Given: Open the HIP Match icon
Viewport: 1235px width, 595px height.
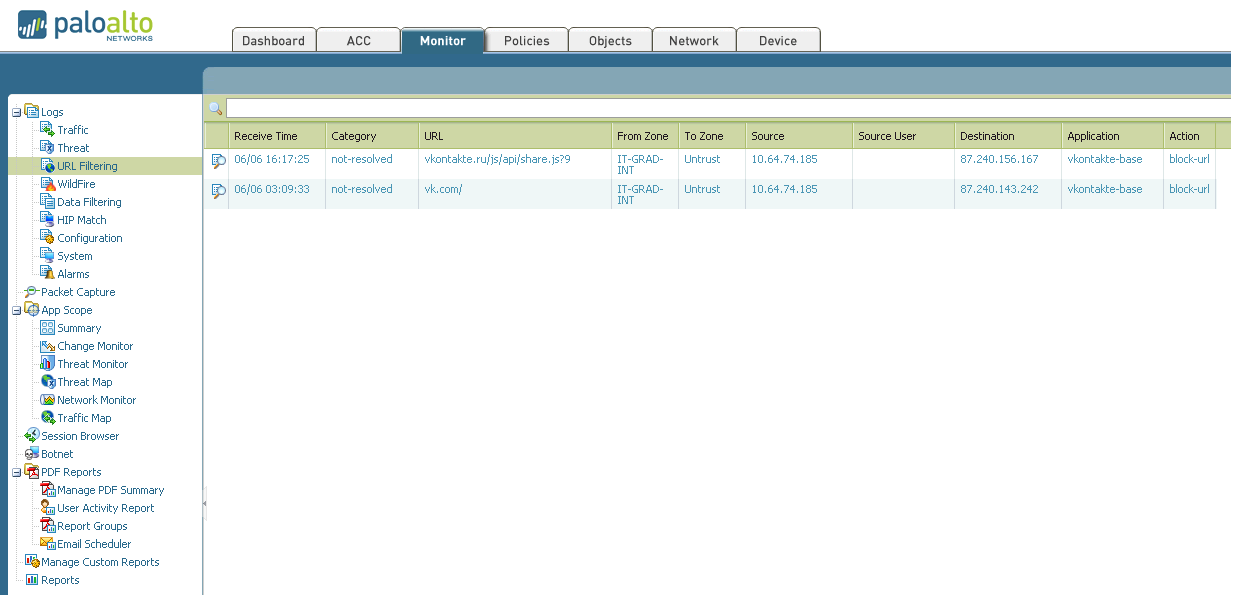Looking at the screenshot, I should click(47, 219).
